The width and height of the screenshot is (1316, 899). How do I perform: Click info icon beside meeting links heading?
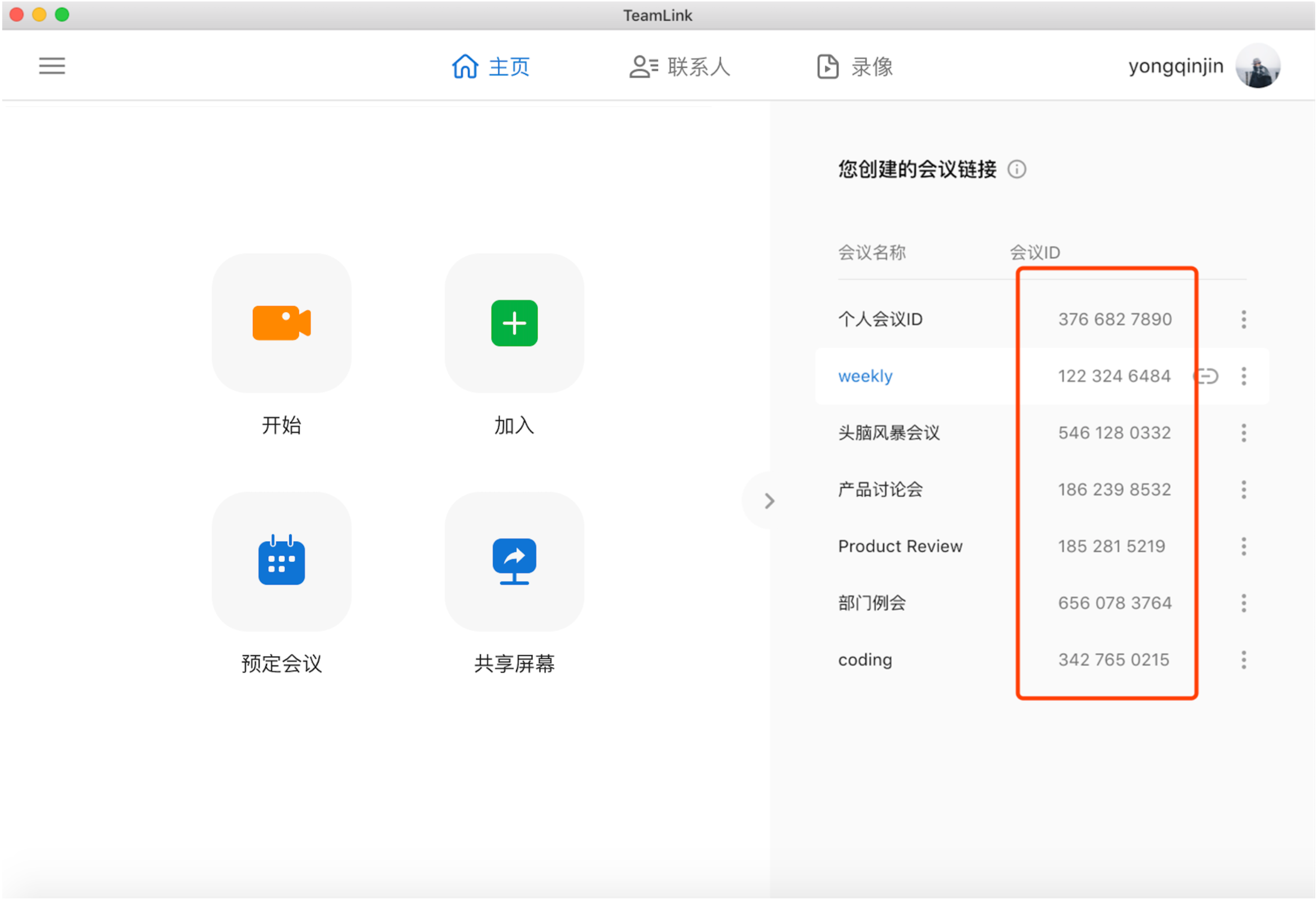click(x=1017, y=169)
